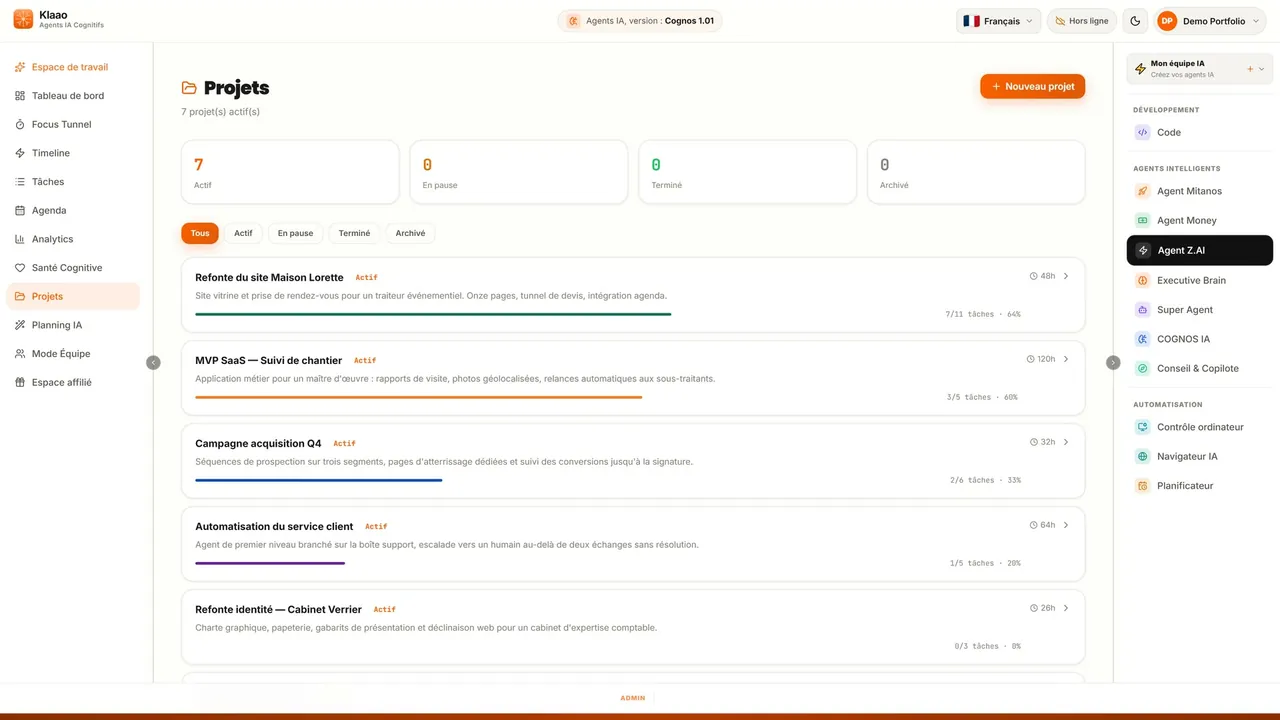
Task: Open the Tâches list
Action: point(73,182)
